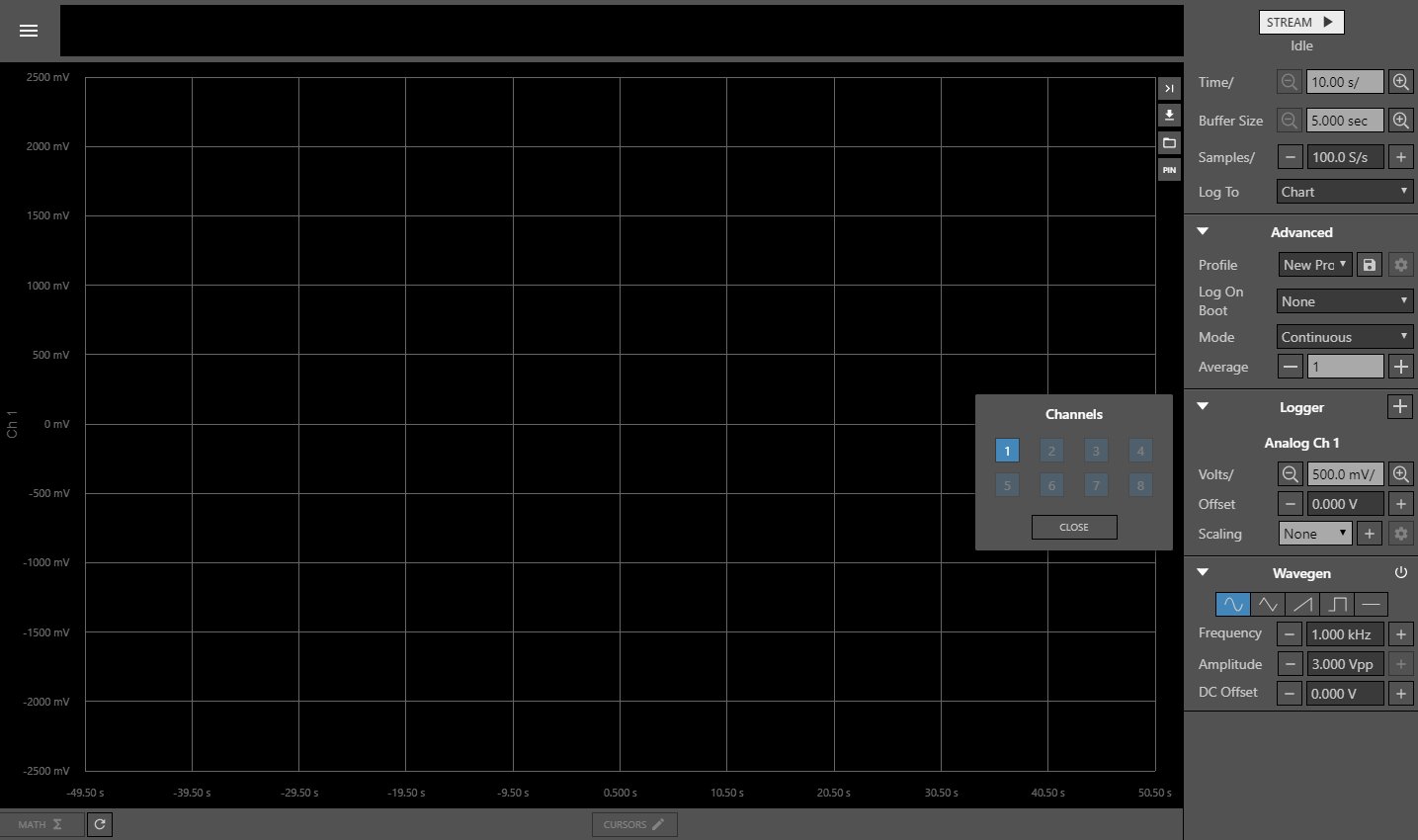Click the Time/ value field

[x=1345, y=82]
